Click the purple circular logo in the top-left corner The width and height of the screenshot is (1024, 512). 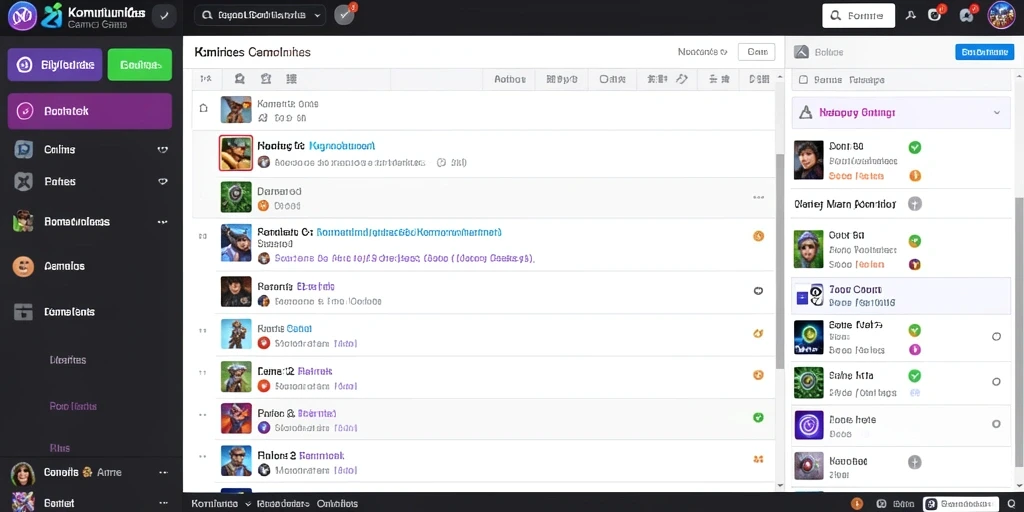tap(22, 16)
